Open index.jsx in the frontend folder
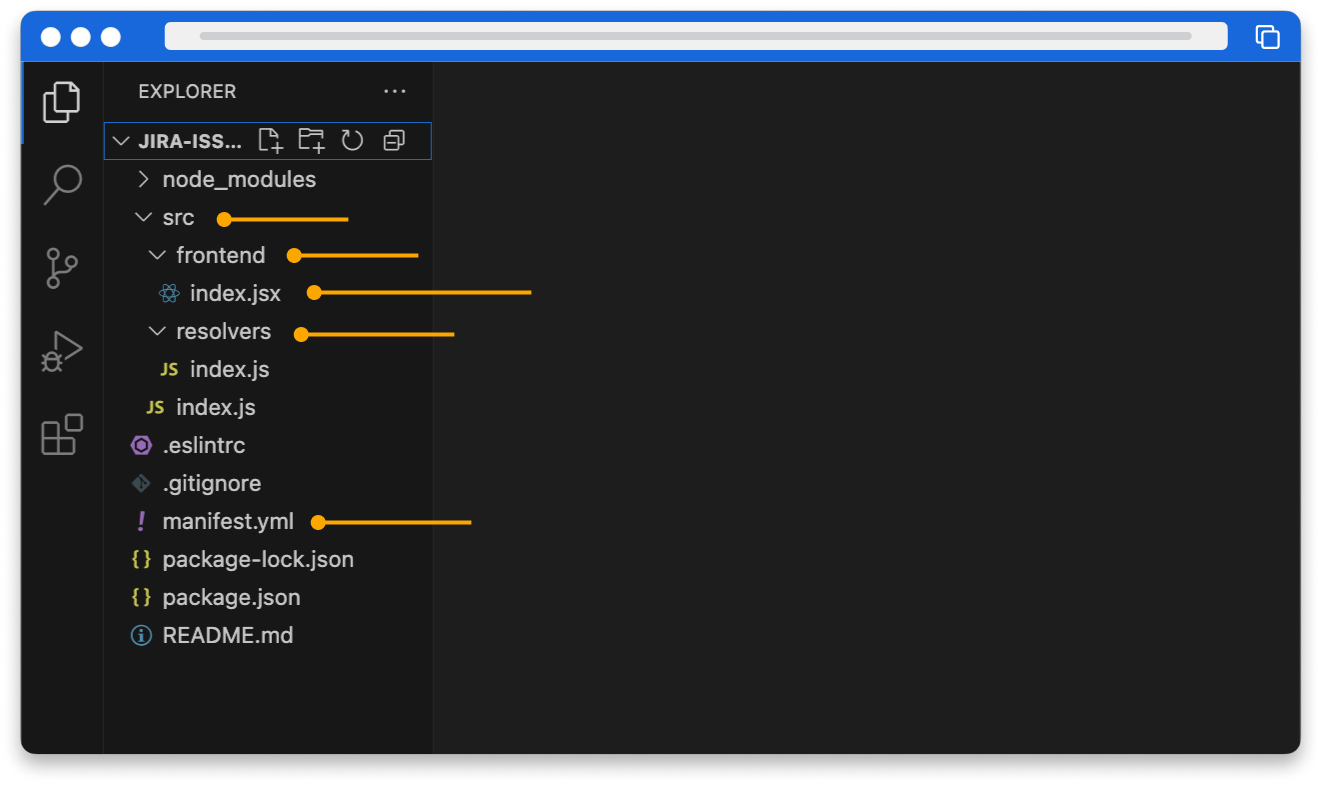The height and width of the screenshot is (785, 1322). click(235, 294)
